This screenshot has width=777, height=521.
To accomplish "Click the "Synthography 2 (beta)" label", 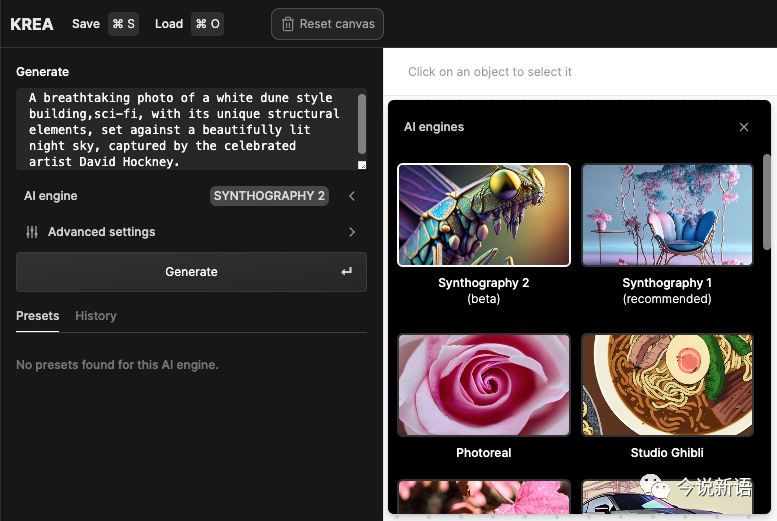I will click(484, 290).
